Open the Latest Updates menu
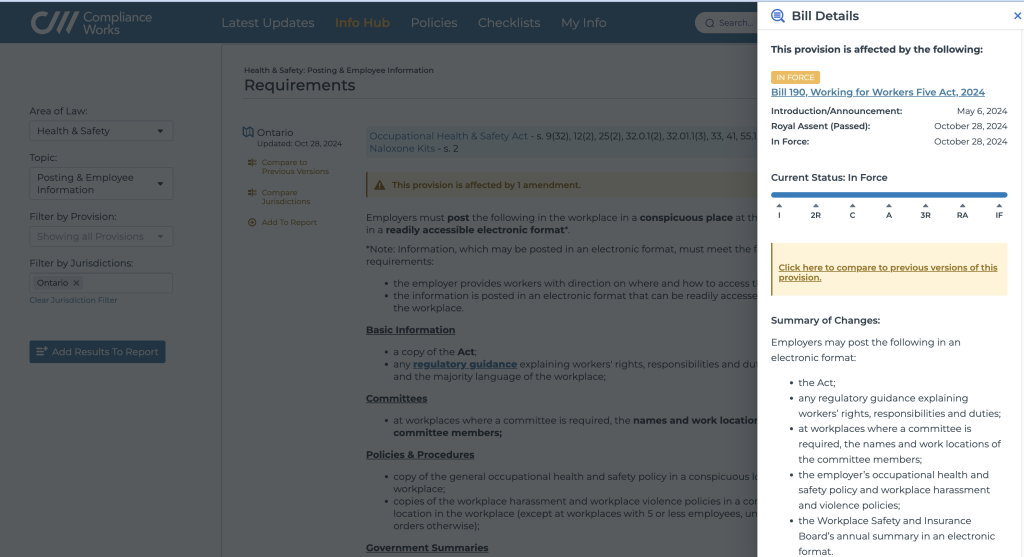The image size is (1024, 557). [x=268, y=23]
